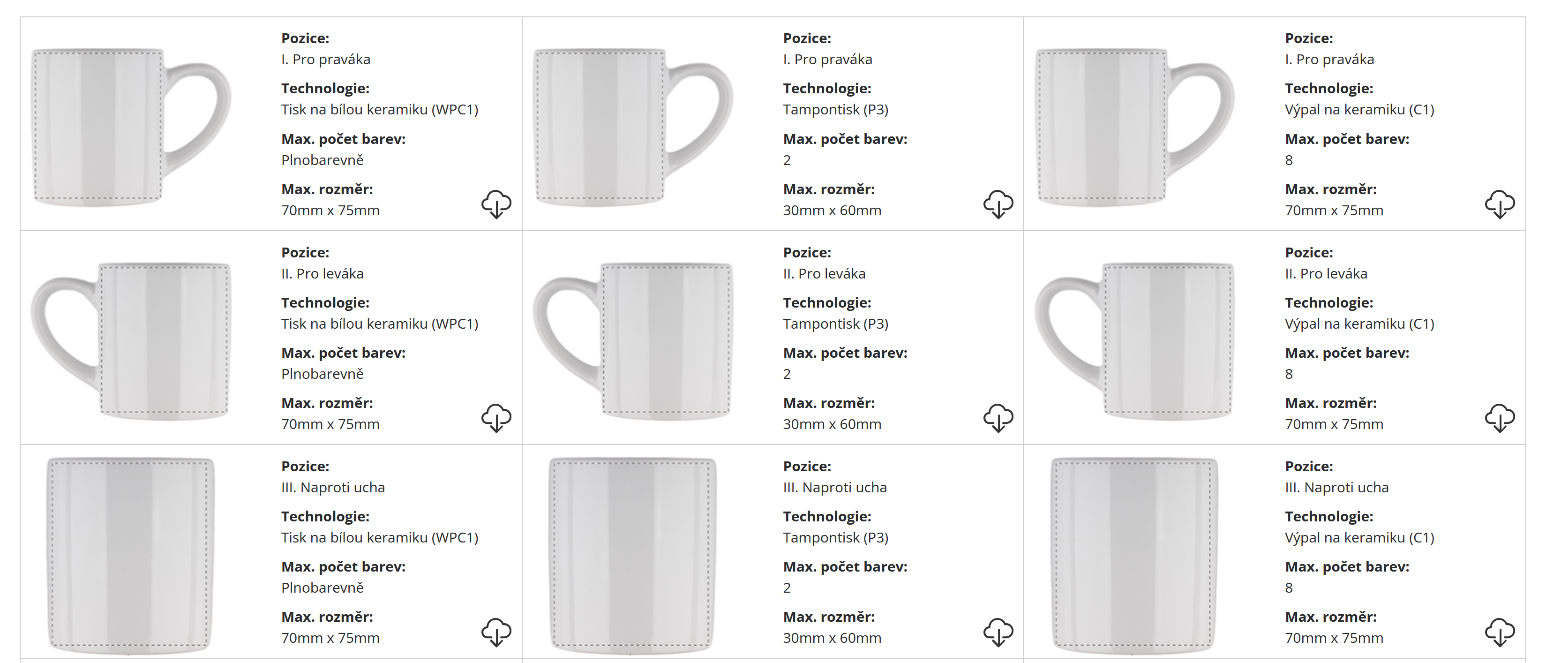The width and height of the screenshot is (1568, 663).
Task: Download the left-handed Tampontisk (P3) template
Action: point(998,418)
